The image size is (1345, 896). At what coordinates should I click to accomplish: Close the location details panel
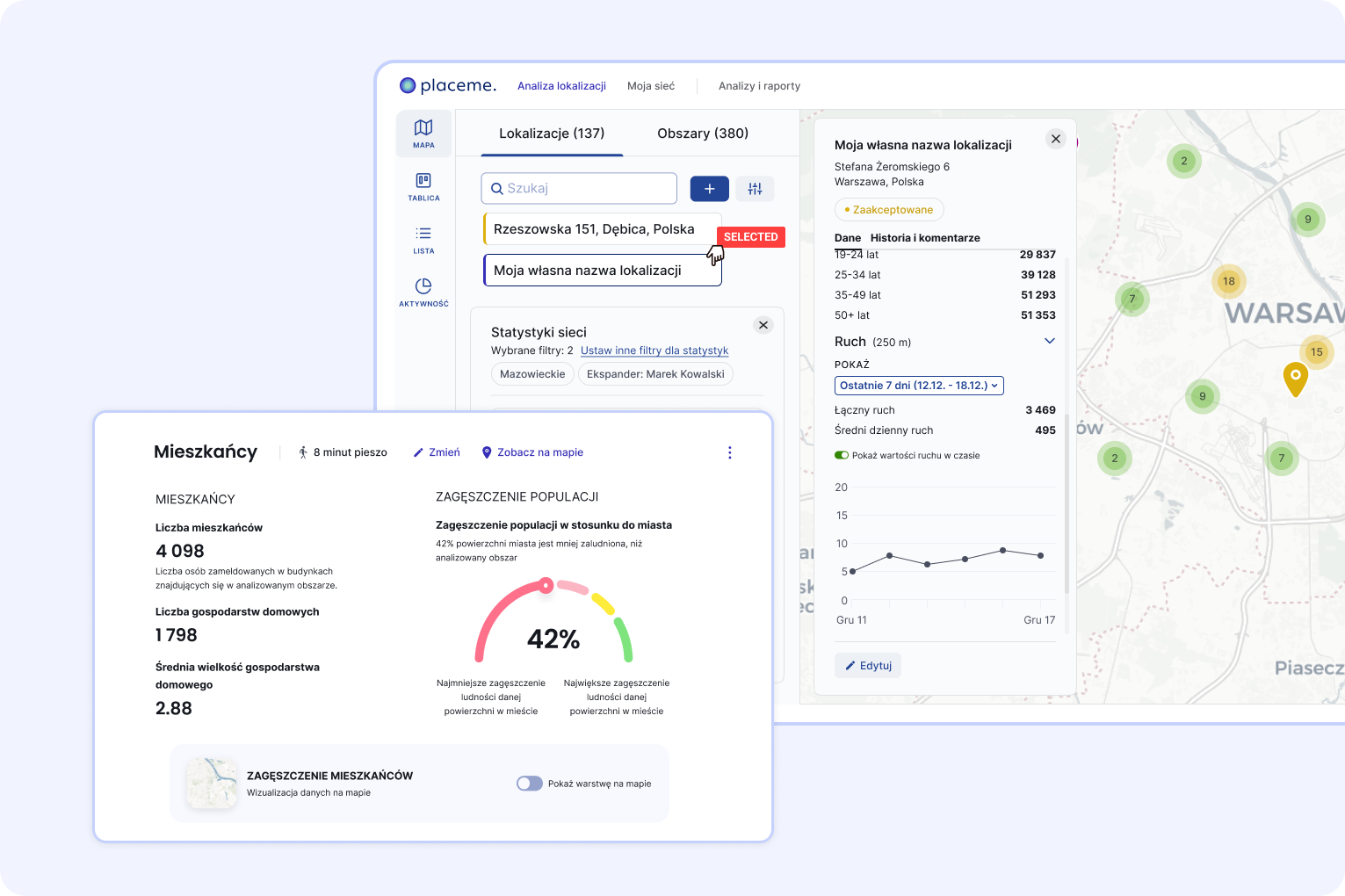coord(1056,139)
